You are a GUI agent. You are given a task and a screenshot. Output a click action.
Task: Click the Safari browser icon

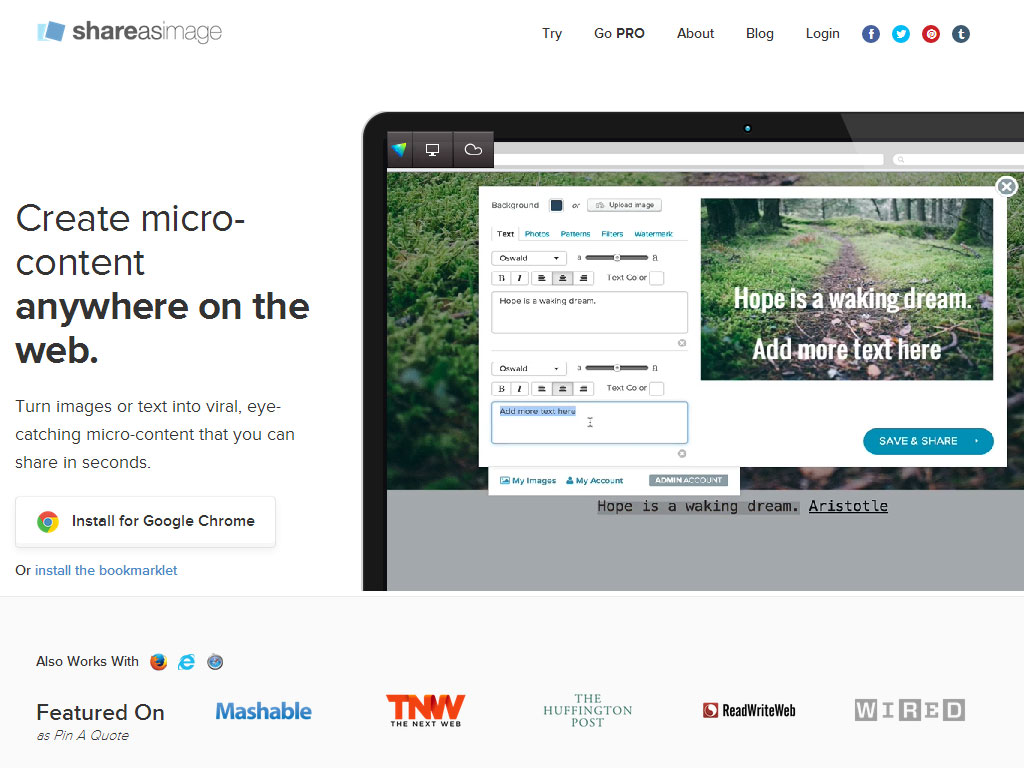click(x=215, y=662)
